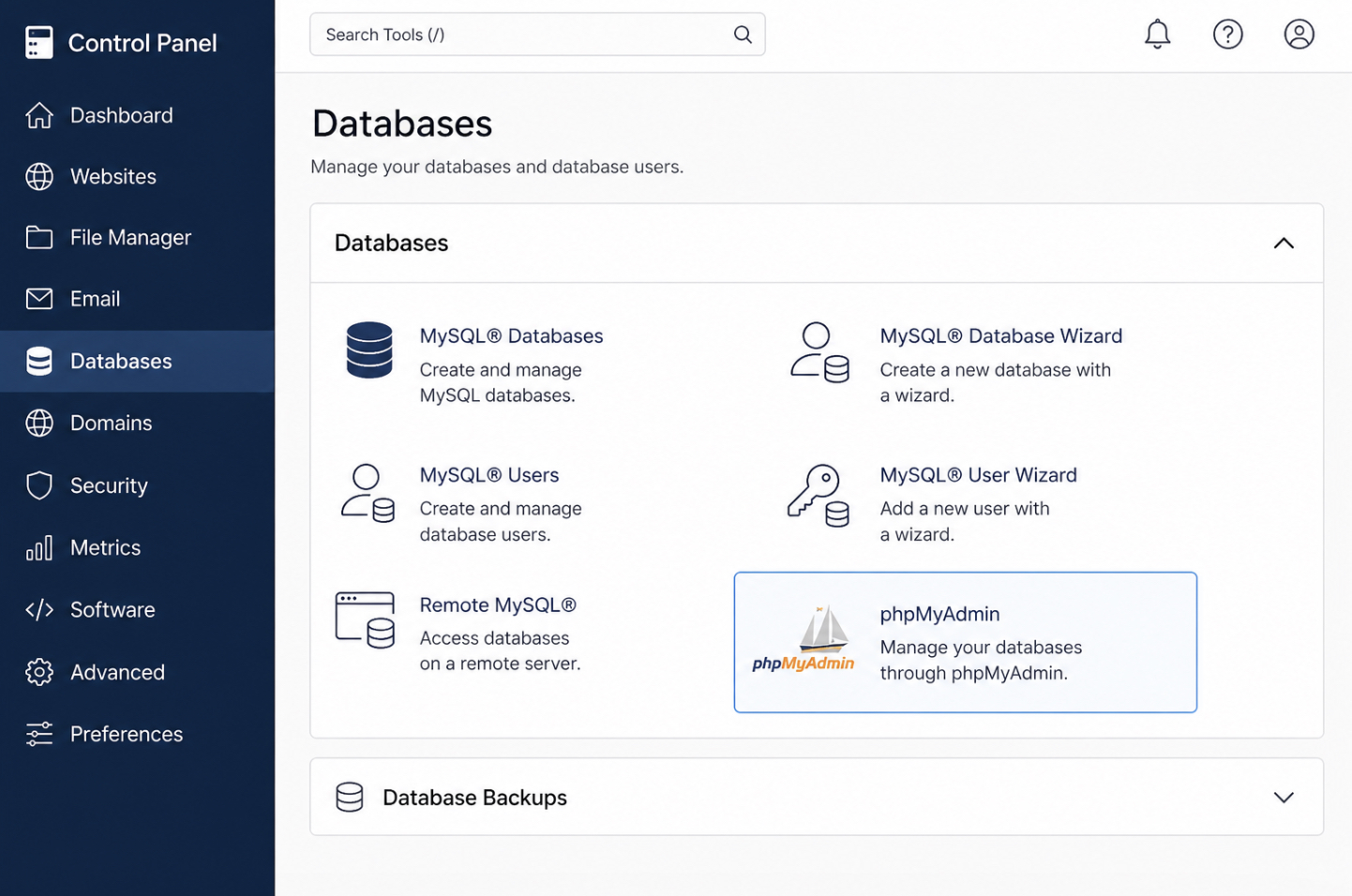Open the Remote MySQL® link
This screenshot has height=896, width=1352.
[498, 605]
